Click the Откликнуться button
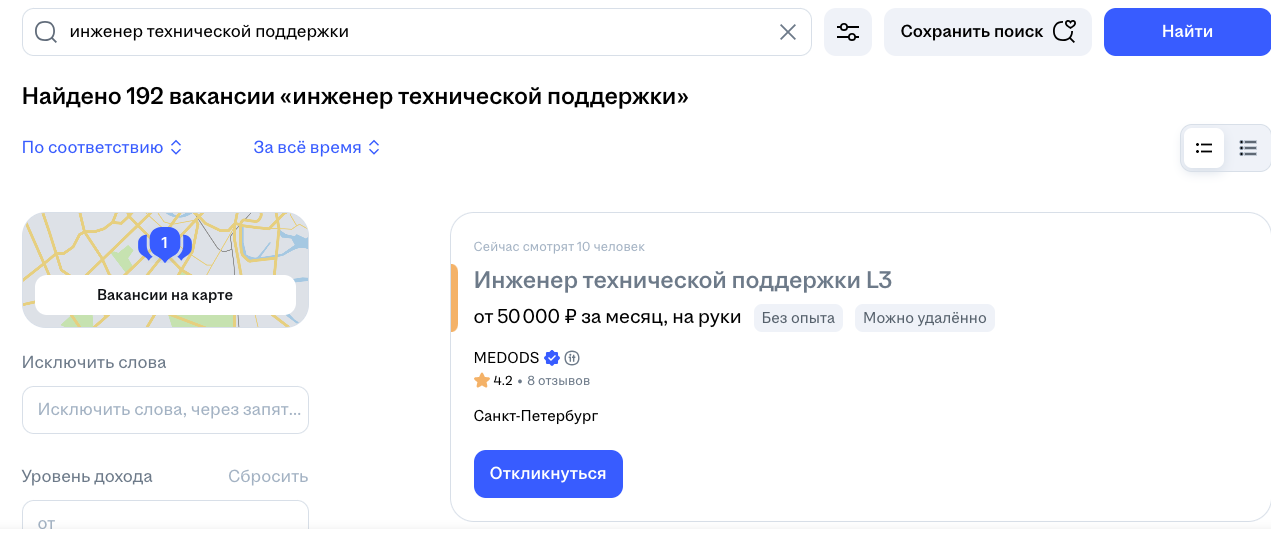This screenshot has width=1271, height=536. (548, 474)
